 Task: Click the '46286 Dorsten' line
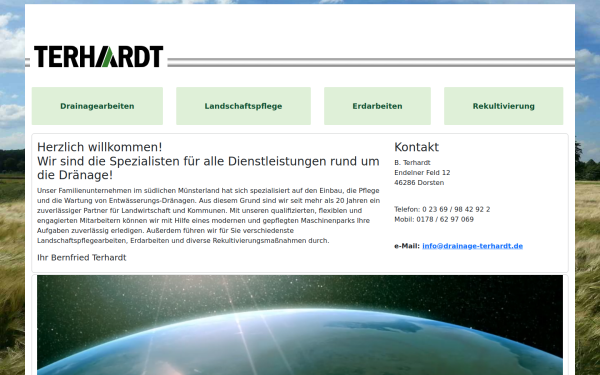[419, 183]
